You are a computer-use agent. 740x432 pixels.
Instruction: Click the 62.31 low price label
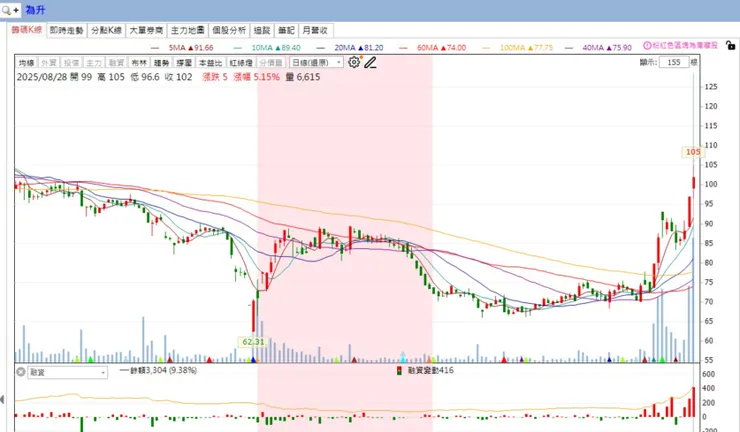[x=253, y=342]
